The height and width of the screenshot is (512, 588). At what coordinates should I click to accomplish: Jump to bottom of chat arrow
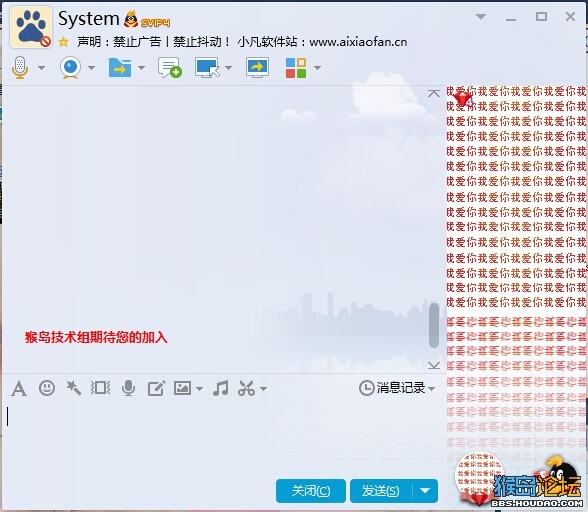click(434, 365)
